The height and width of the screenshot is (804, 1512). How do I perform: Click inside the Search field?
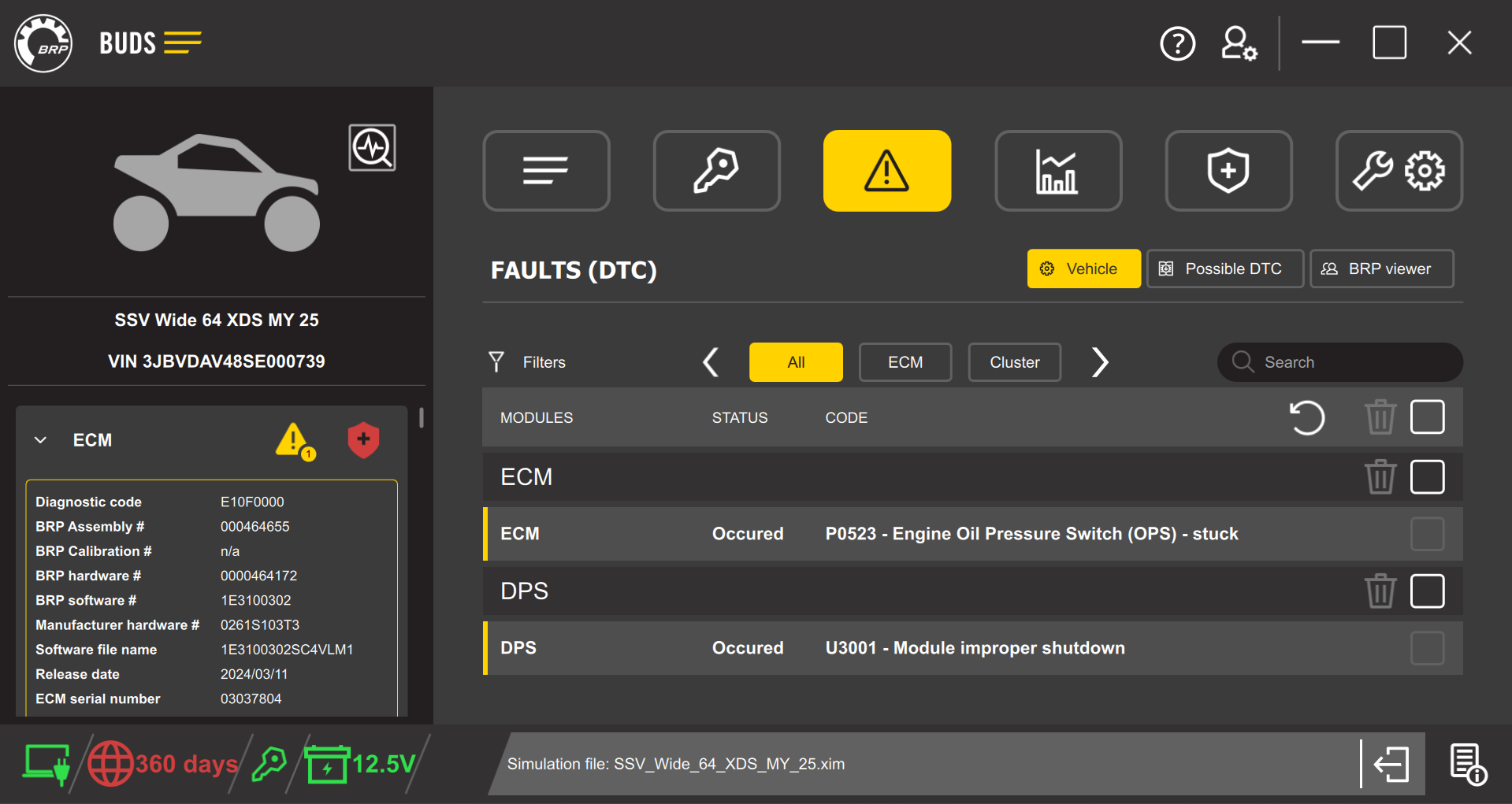pos(1339,362)
